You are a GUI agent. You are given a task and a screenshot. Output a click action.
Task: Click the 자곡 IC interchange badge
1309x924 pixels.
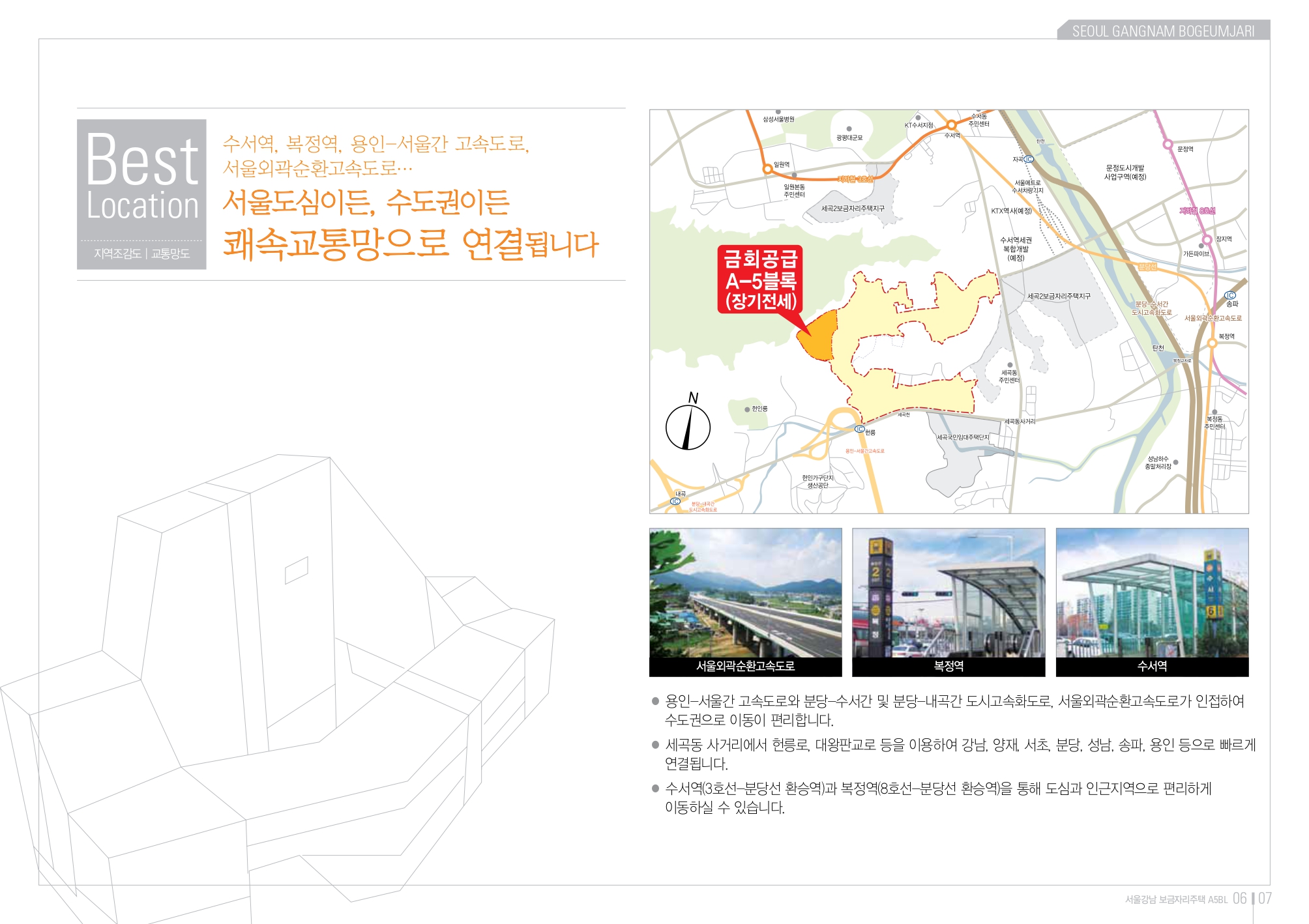click(1029, 159)
